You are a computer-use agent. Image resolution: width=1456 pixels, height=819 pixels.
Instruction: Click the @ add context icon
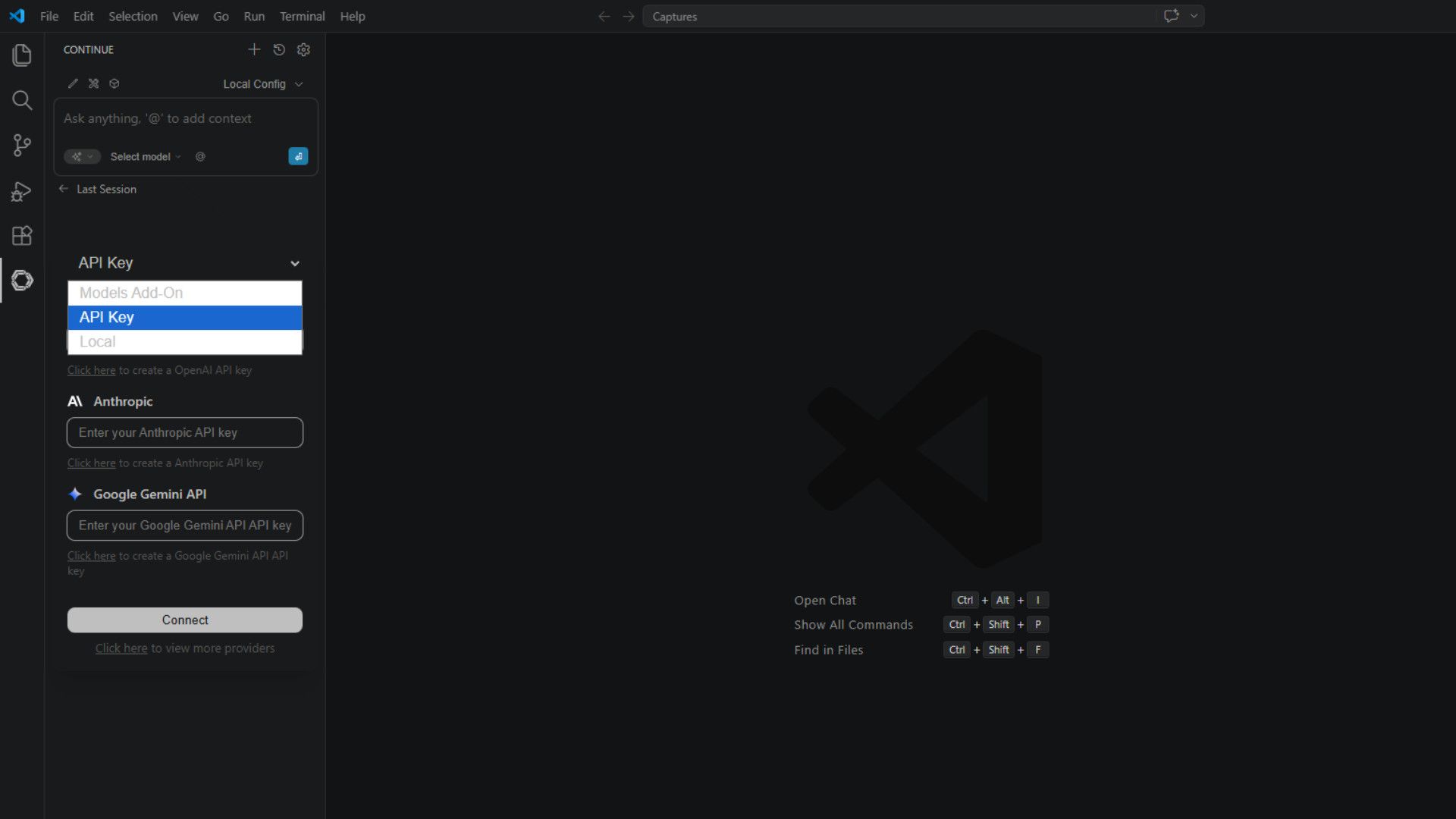coord(200,156)
